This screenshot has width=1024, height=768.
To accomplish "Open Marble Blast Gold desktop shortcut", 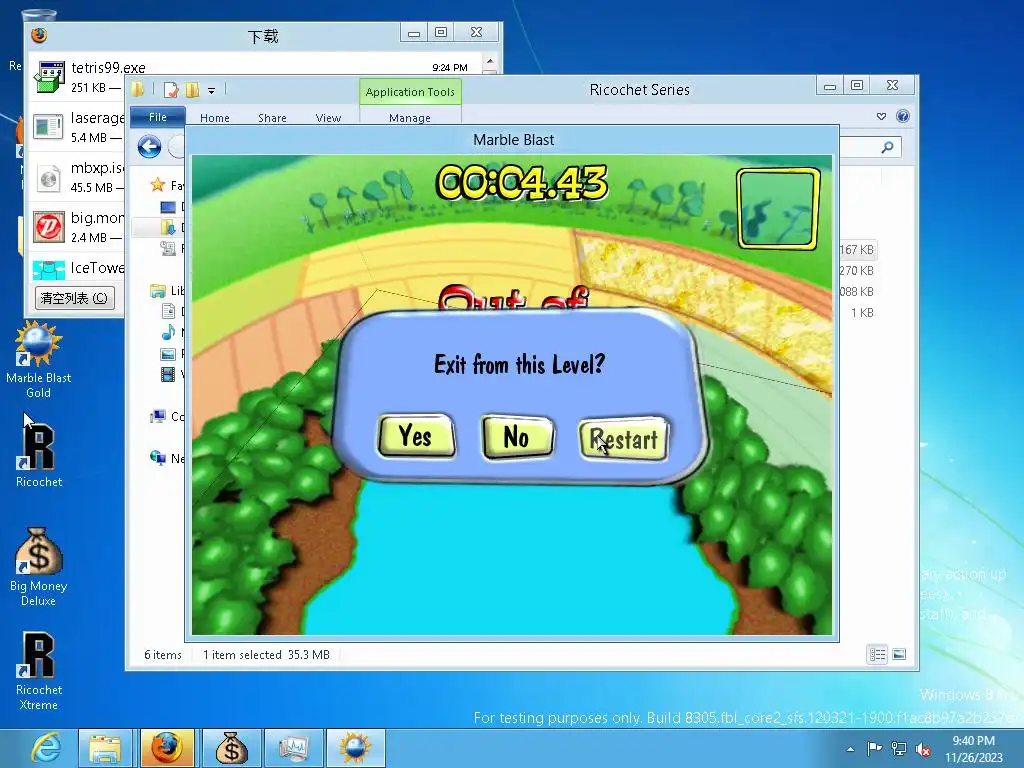I will click(x=39, y=360).
